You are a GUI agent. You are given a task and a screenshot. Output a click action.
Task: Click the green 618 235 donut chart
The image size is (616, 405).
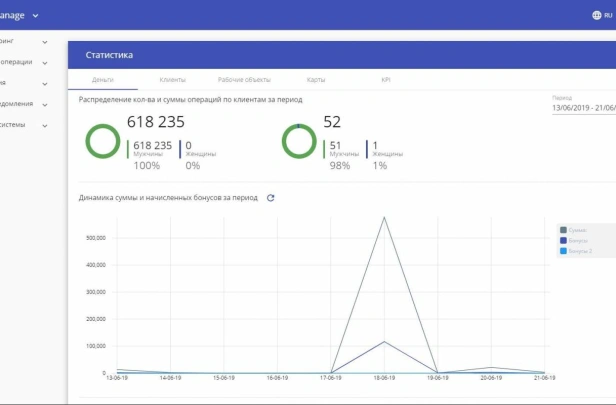point(103,141)
